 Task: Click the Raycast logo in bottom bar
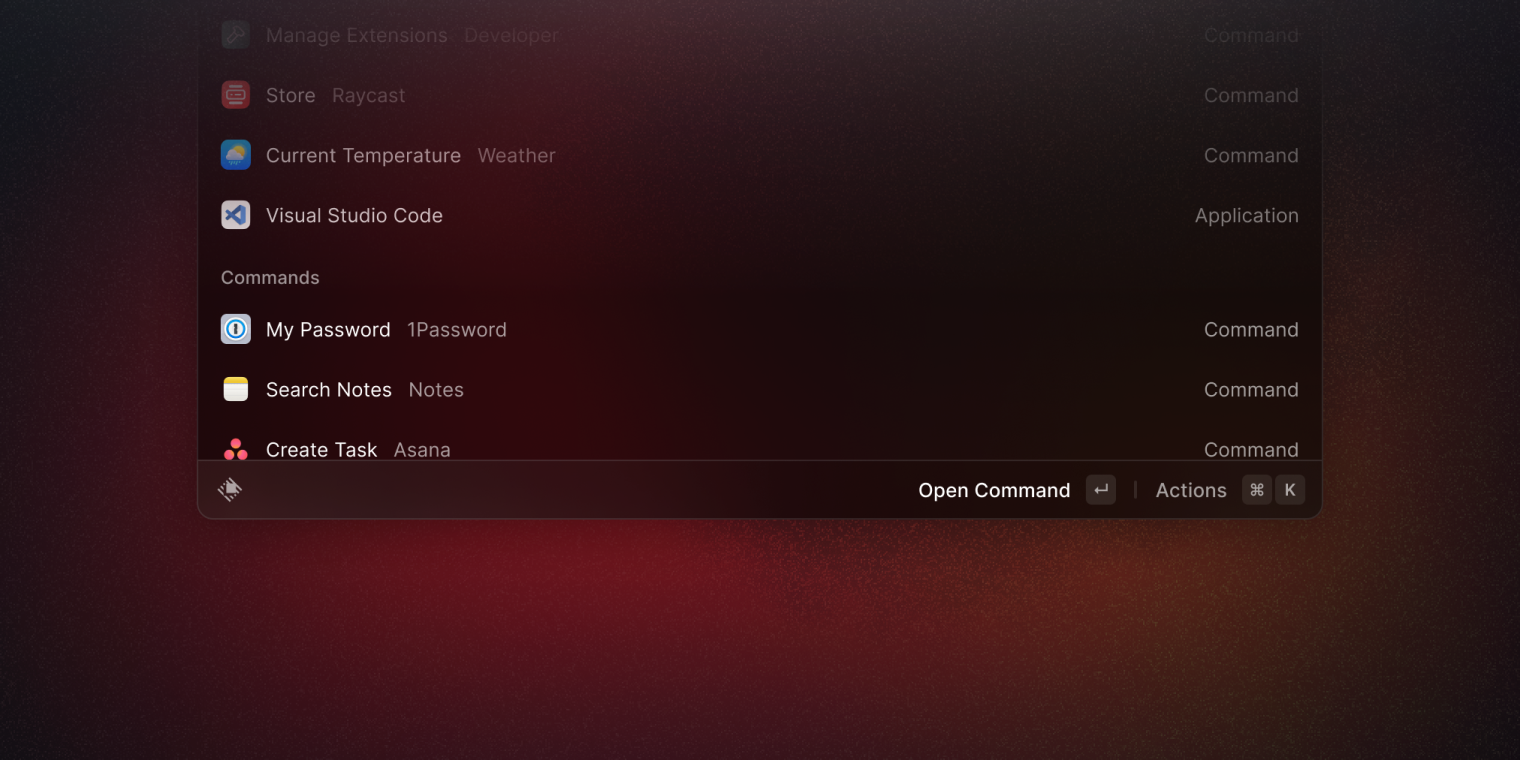(230, 489)
